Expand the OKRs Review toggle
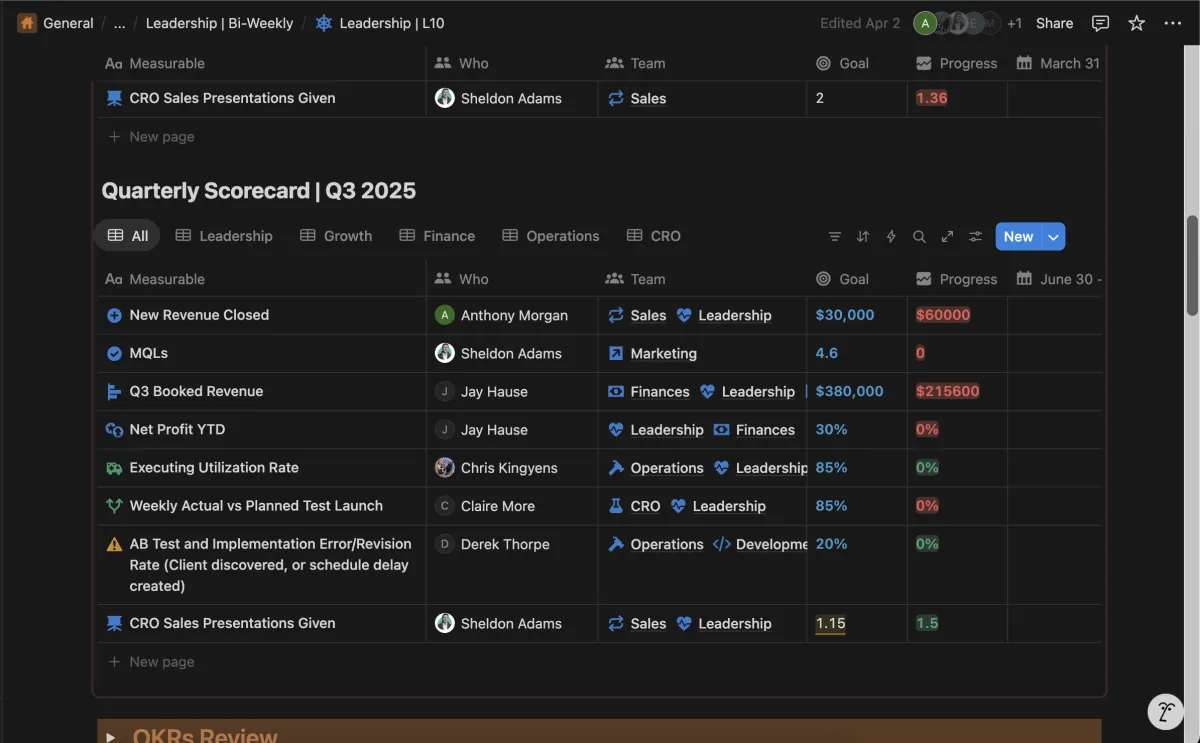This screenshot has width=1200, height=743. pyautogui.click(x=110, y=737)
